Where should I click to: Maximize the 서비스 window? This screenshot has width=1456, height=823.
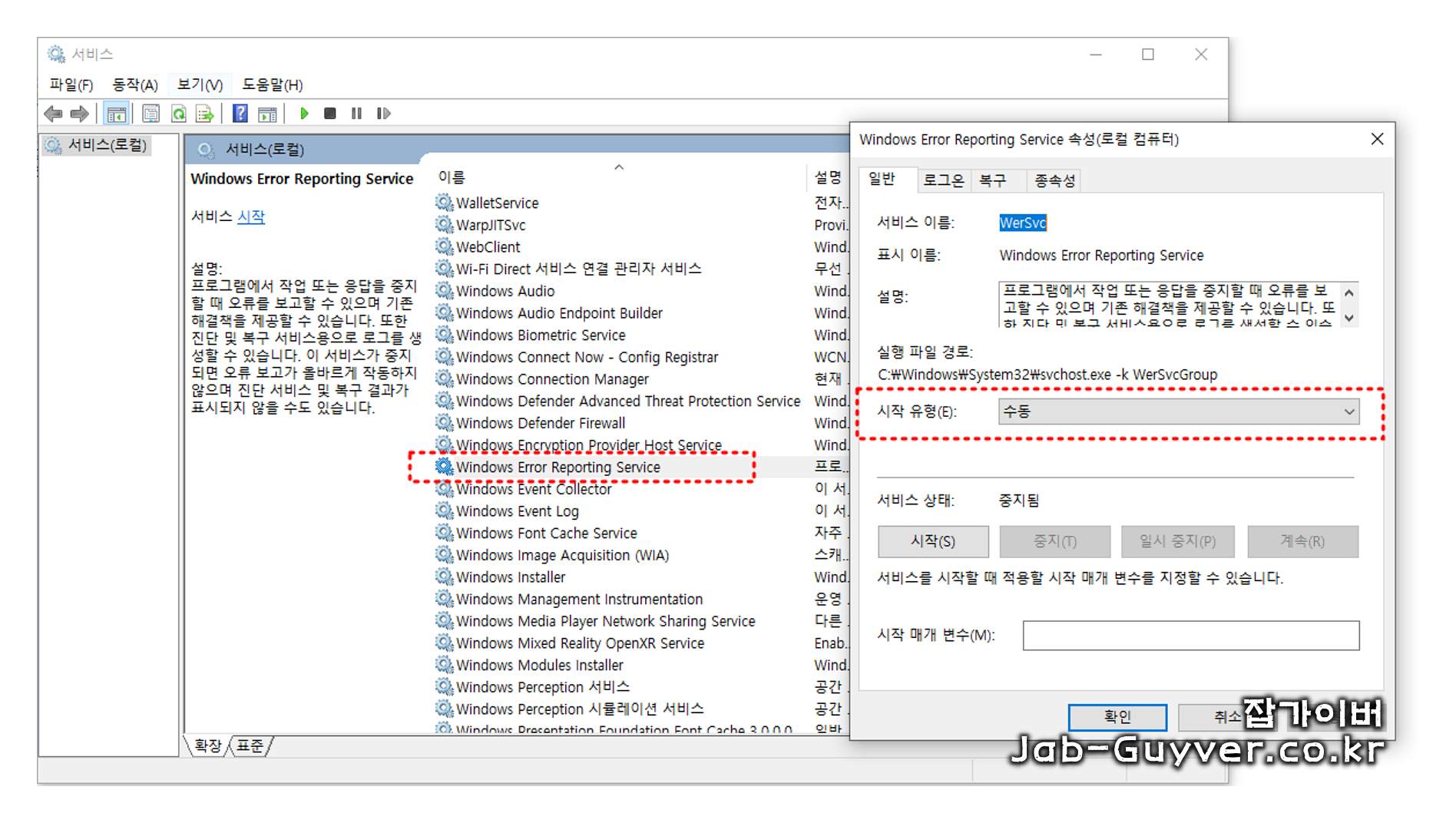(1148, 55)
